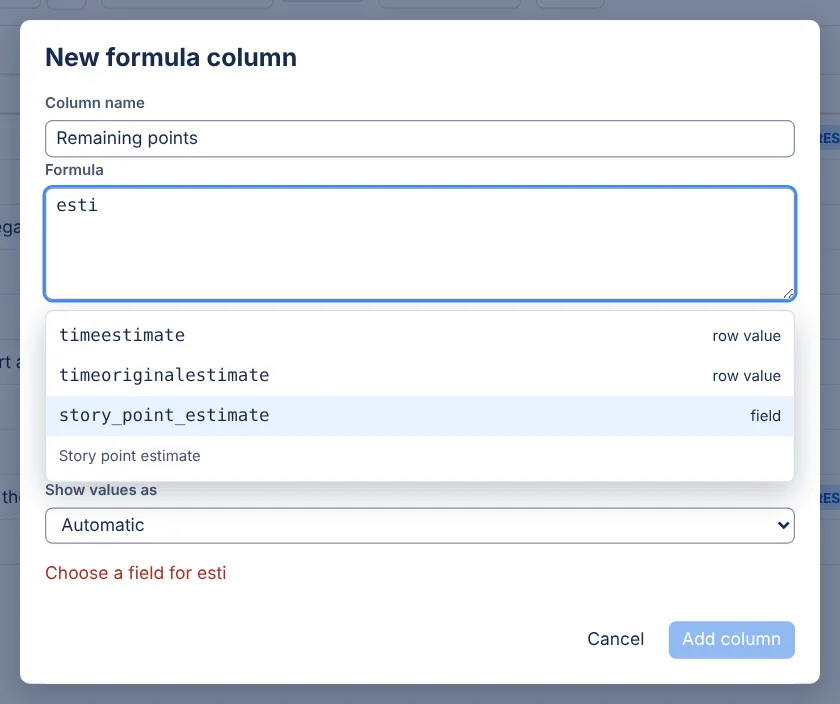Click 'row value' tag beside timeestimate
This screenshot has height=704, width=840.
pyautogui.click(x=746, y=336)
